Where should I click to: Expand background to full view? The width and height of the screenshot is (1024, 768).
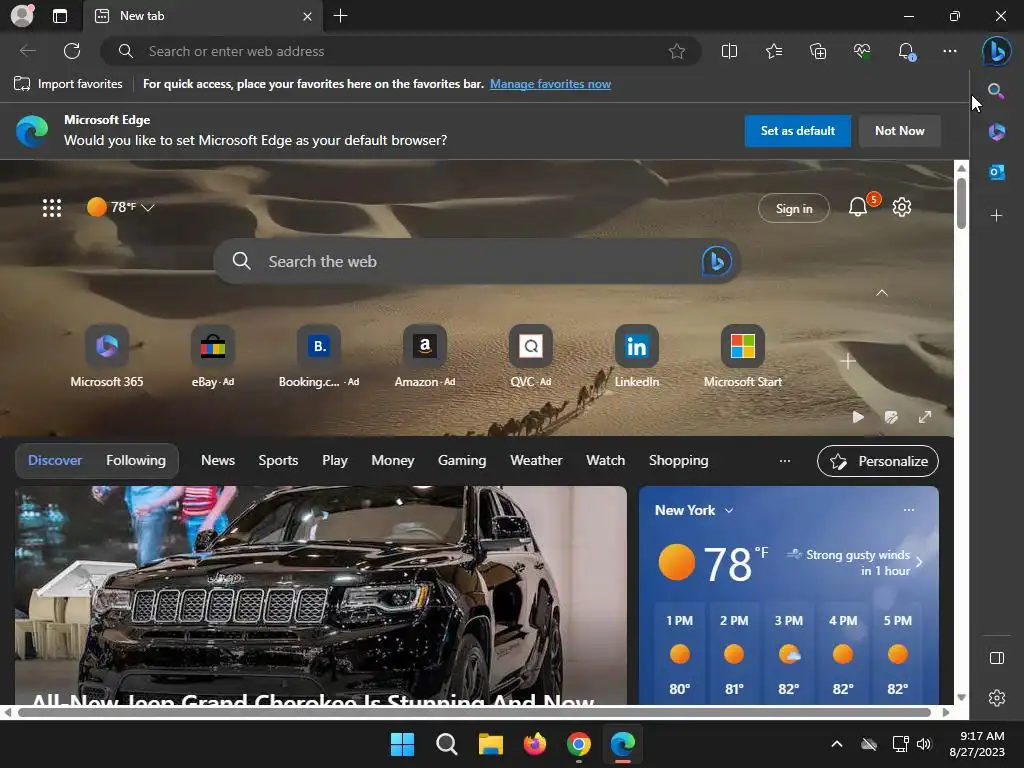[925, 417]
